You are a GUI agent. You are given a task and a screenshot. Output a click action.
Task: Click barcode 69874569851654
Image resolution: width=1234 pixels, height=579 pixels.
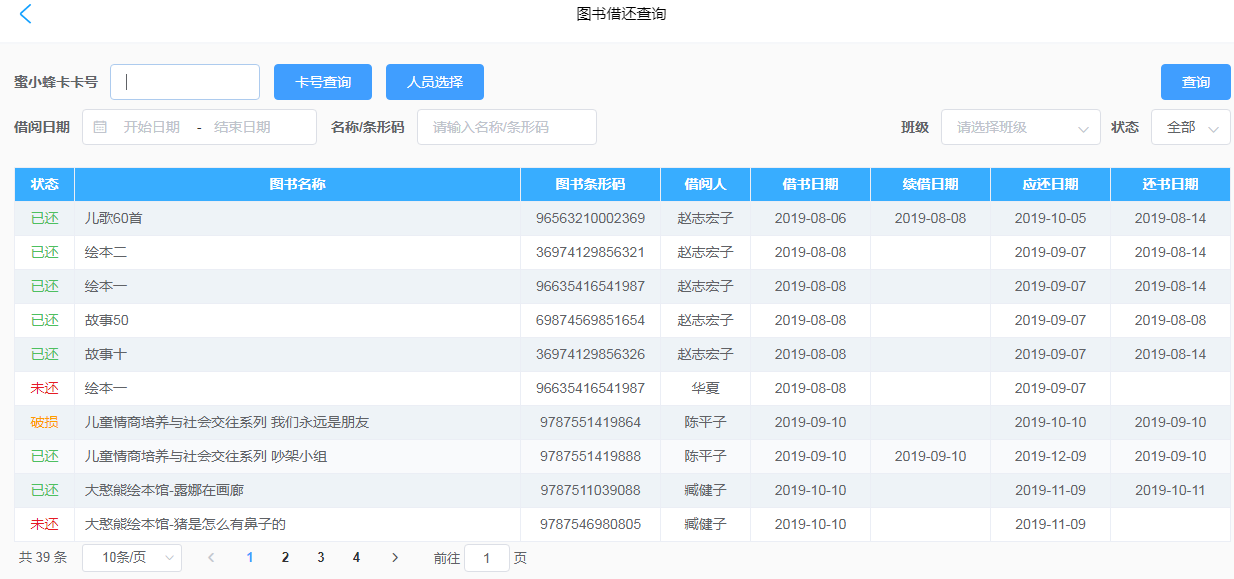591,320
